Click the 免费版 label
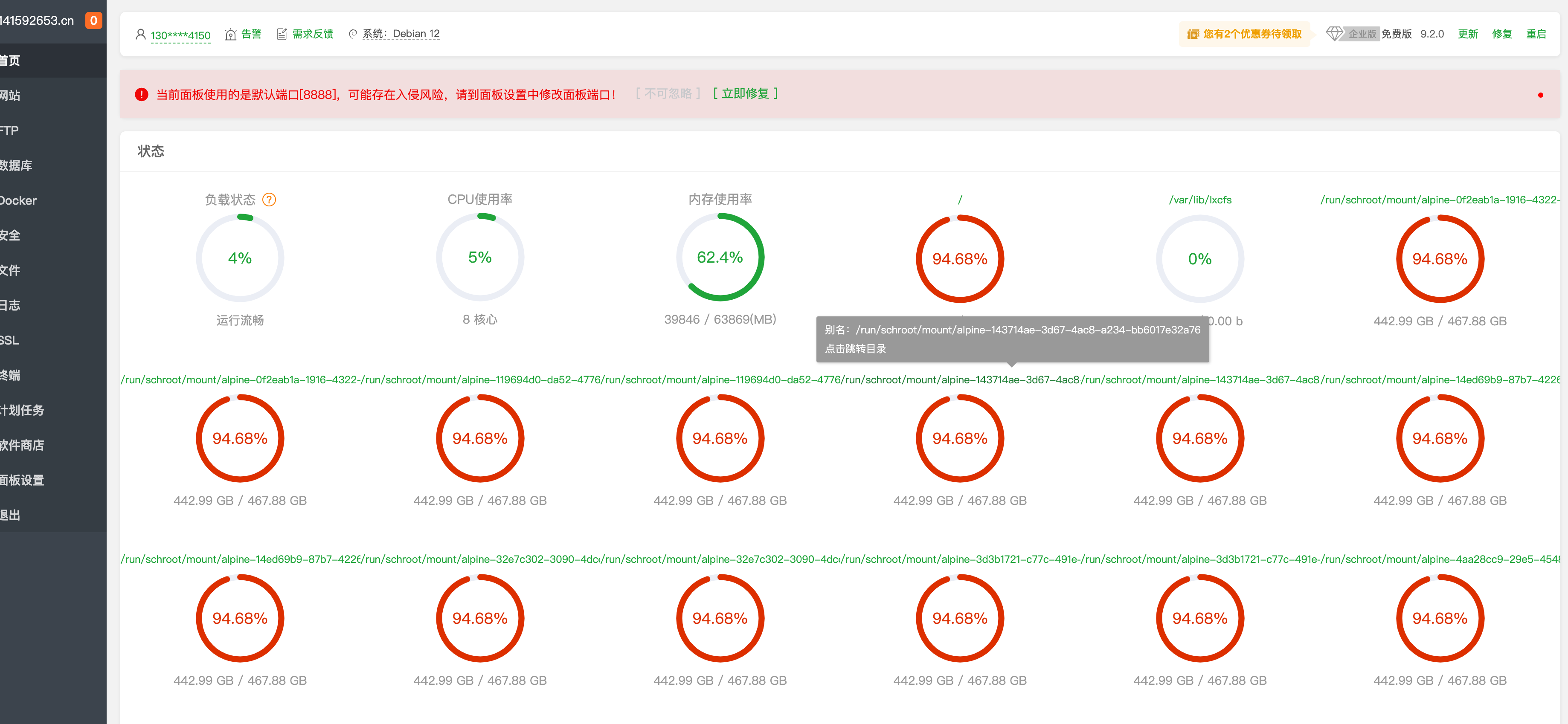Image resolution: width=1568 pixels, height=724 pixels. pos(1397,34)
